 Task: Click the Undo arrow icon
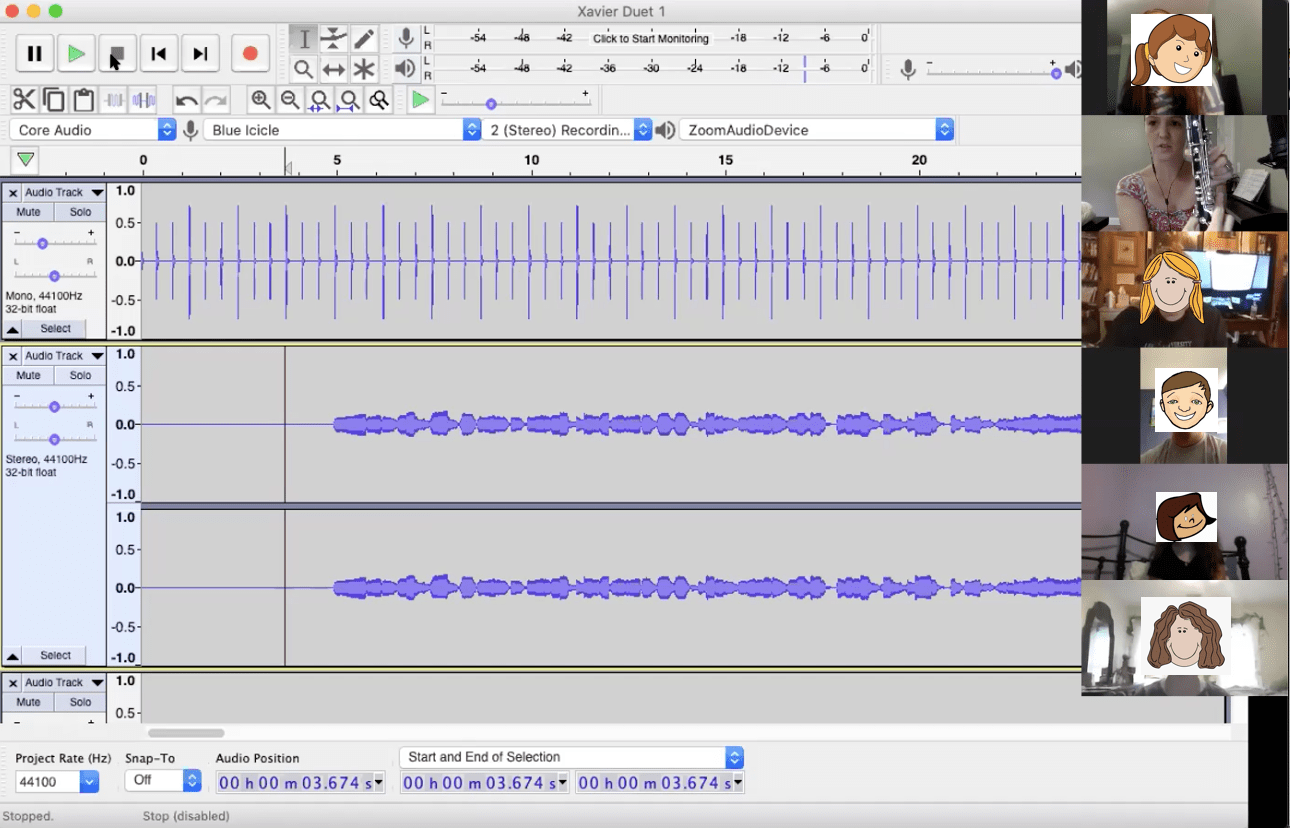point(186,100)
